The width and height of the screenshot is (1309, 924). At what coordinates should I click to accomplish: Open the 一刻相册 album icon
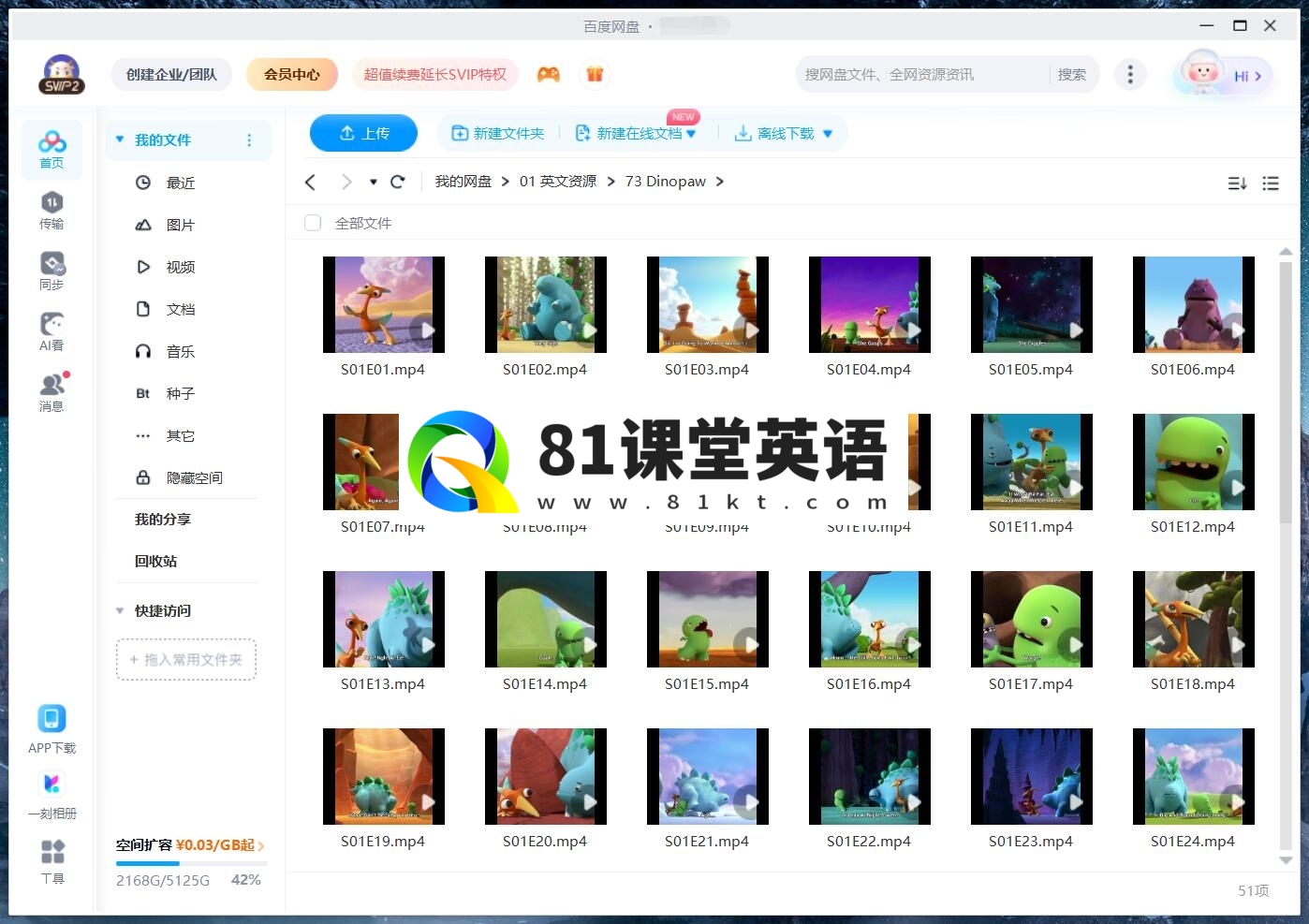pos(51,795)
